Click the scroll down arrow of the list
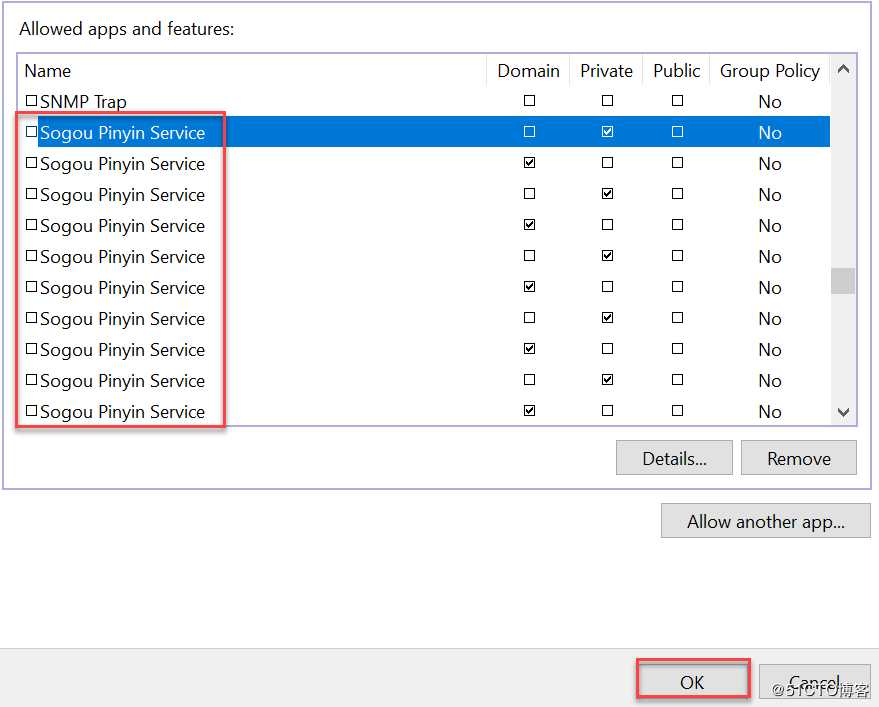This screenshot has width=879, height=707. point(843,412)
